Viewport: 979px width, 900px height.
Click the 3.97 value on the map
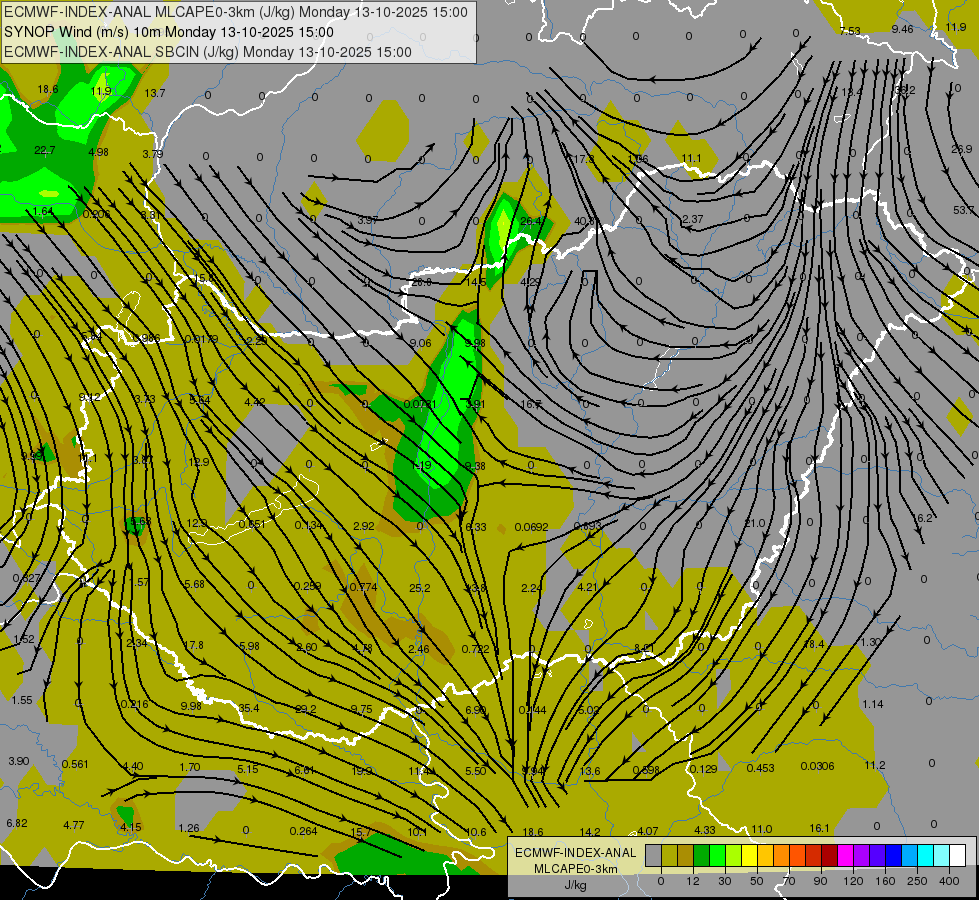[x=368, y=220]
